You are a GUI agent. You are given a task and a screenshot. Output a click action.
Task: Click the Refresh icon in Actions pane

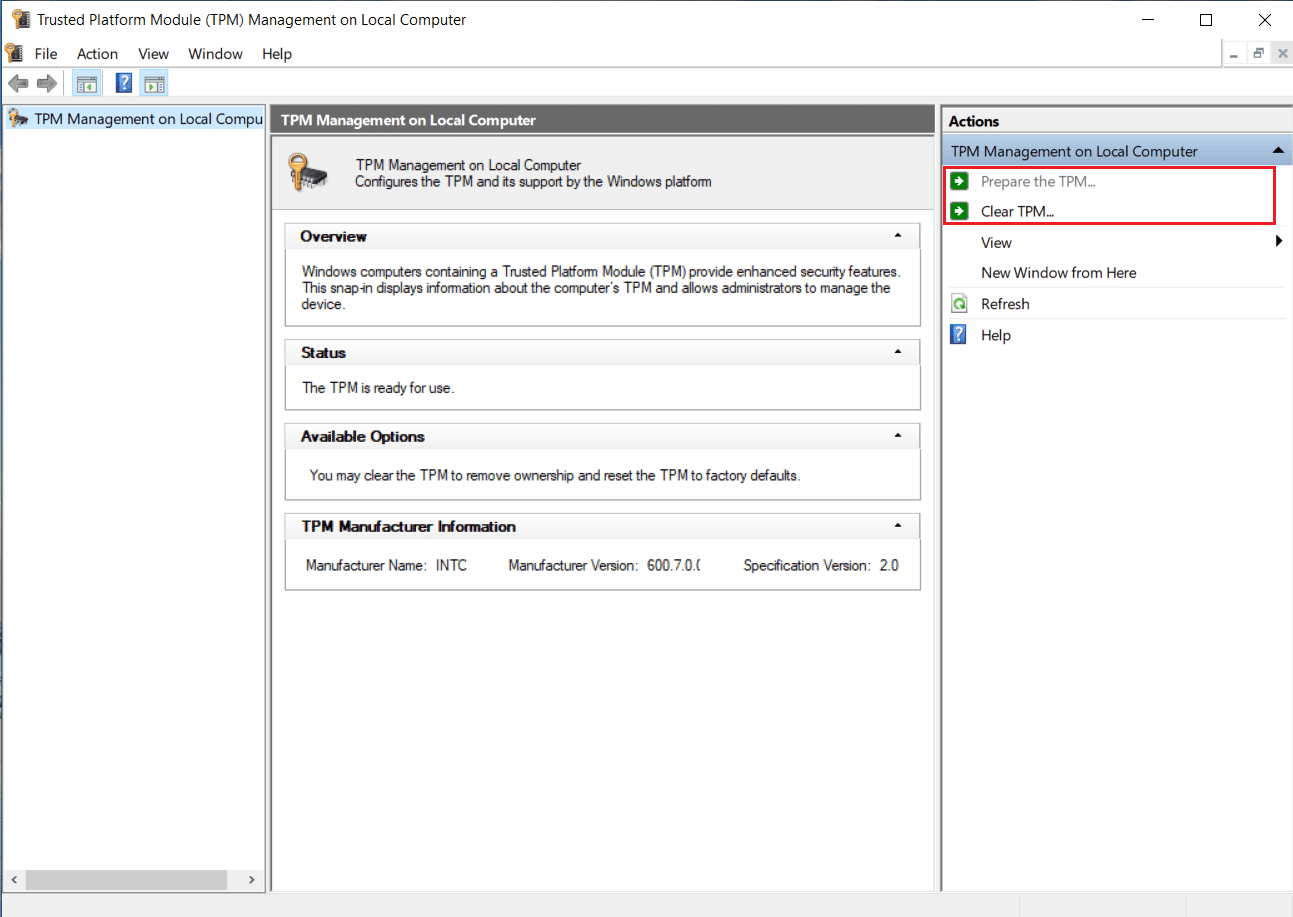tap(959, 304)
